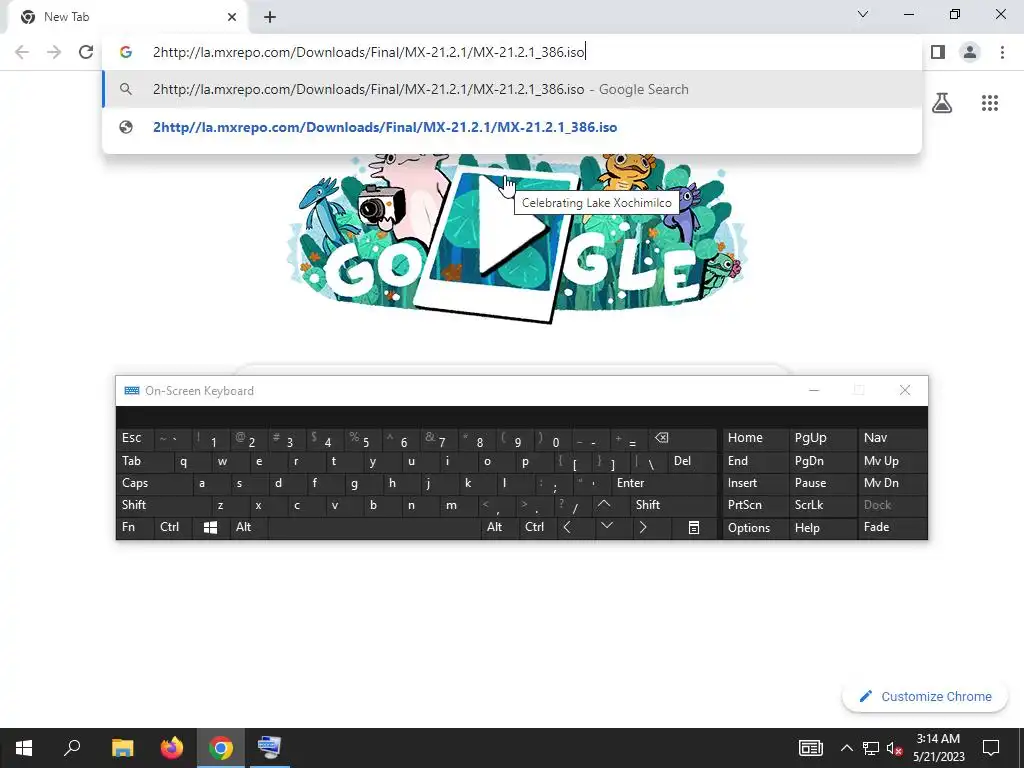Image resolution: width=1024 pixels, height=768 pixels.
Task: Go back to the previous page
Action: point(22,52)
